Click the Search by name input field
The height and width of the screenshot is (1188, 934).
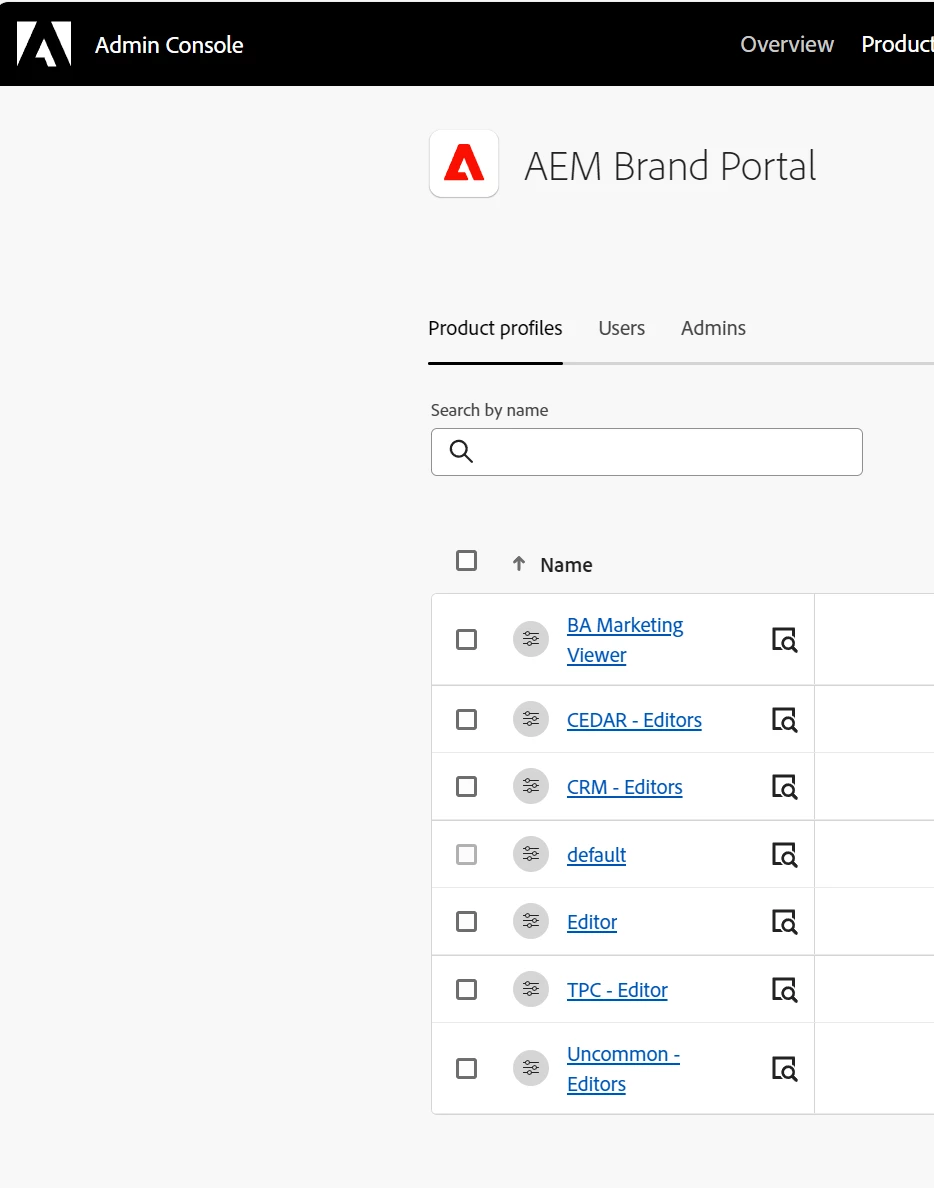click(x=646, y=452)
